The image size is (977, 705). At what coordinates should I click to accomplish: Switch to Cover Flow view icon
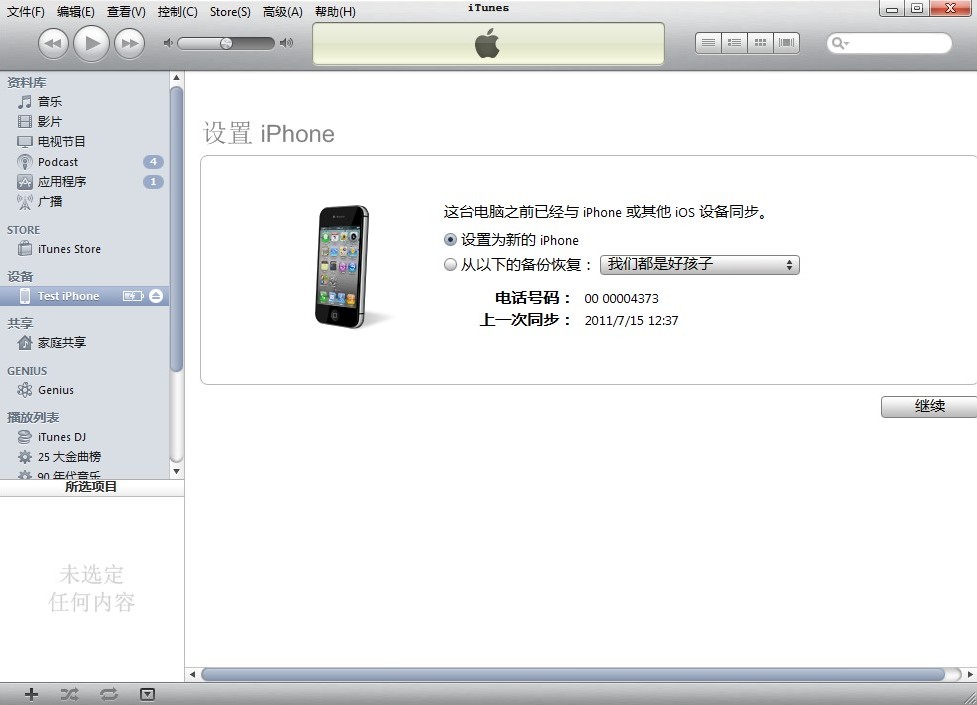click(x=786, y=43)
